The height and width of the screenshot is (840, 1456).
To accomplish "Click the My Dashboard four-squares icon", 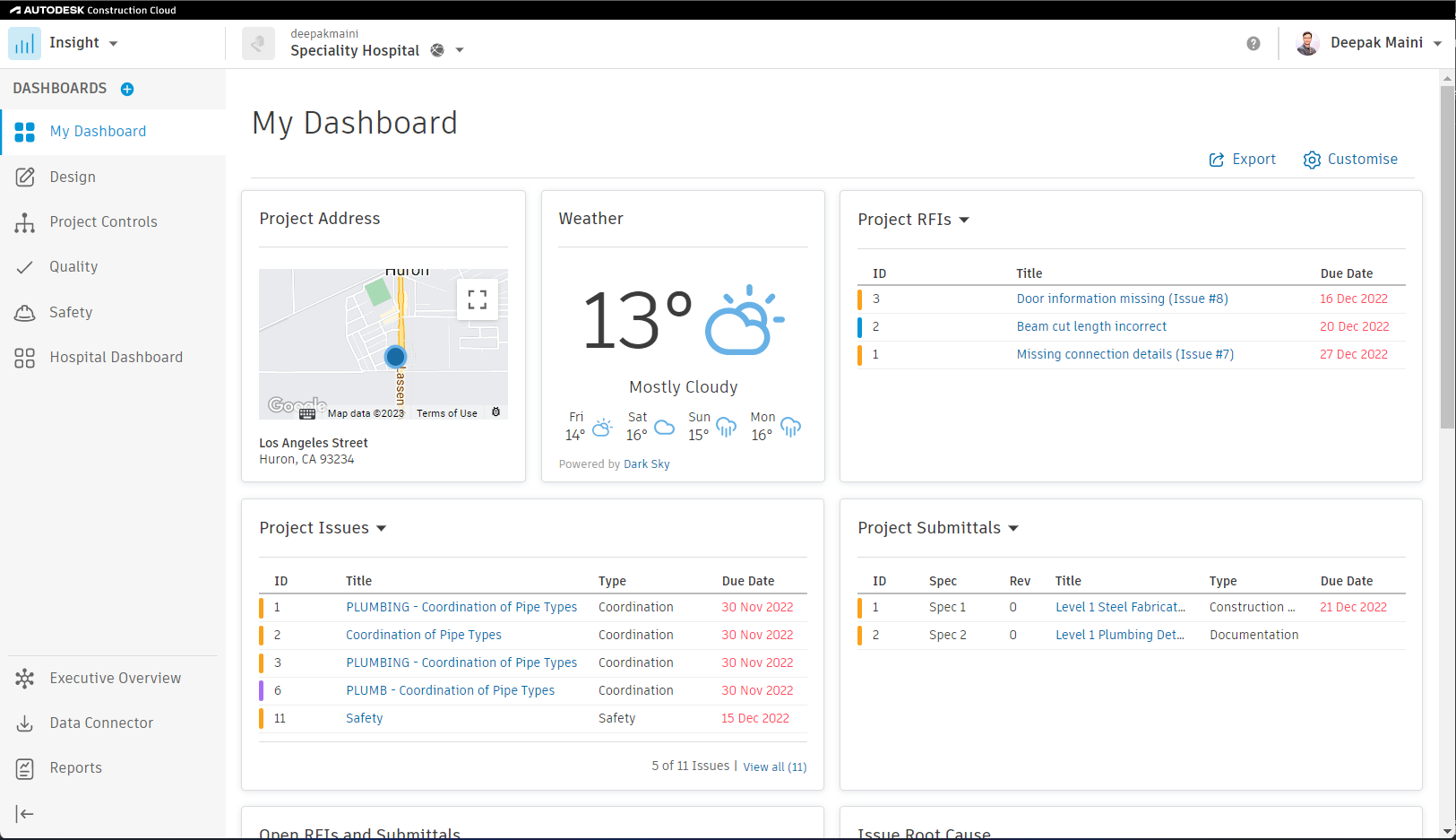I will point(25,132).
